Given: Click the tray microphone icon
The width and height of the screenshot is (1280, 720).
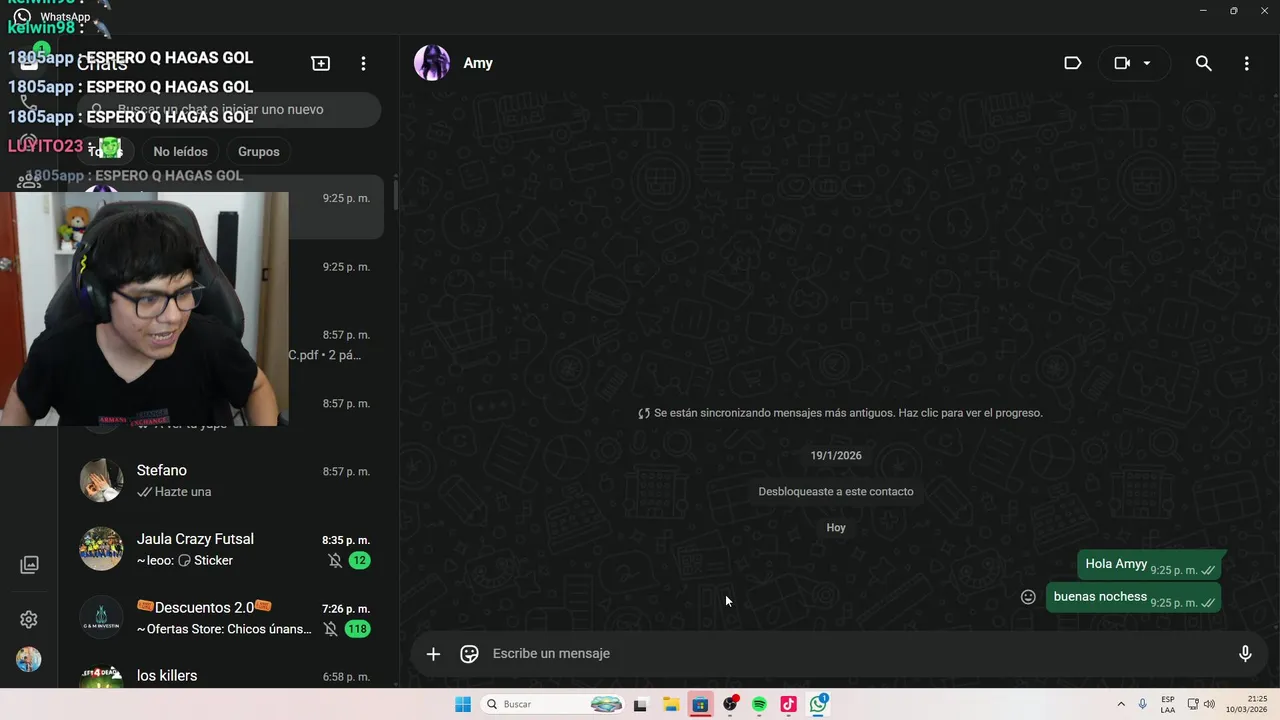Looking at the screenshot, I should 1143,705.
